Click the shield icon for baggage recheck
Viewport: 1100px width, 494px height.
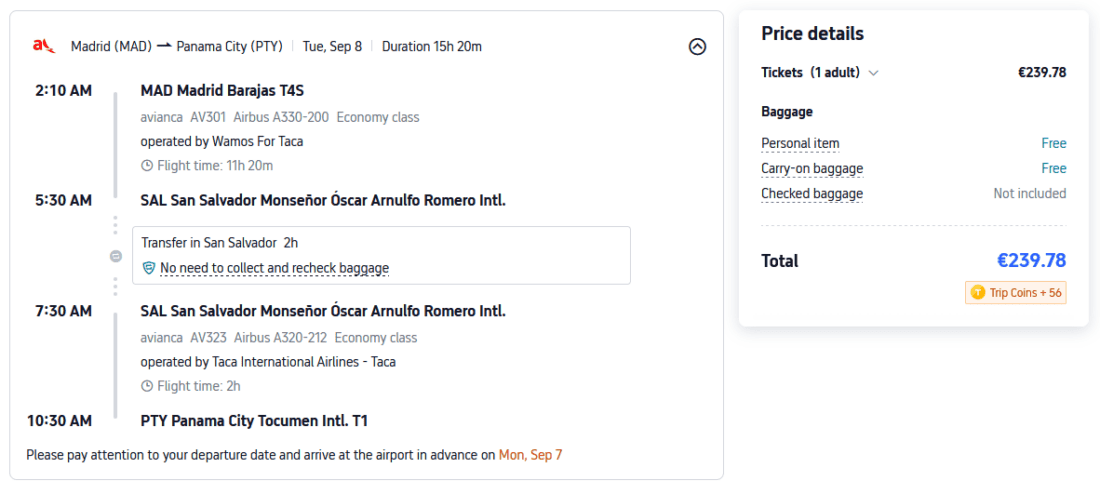pos(149,268)
